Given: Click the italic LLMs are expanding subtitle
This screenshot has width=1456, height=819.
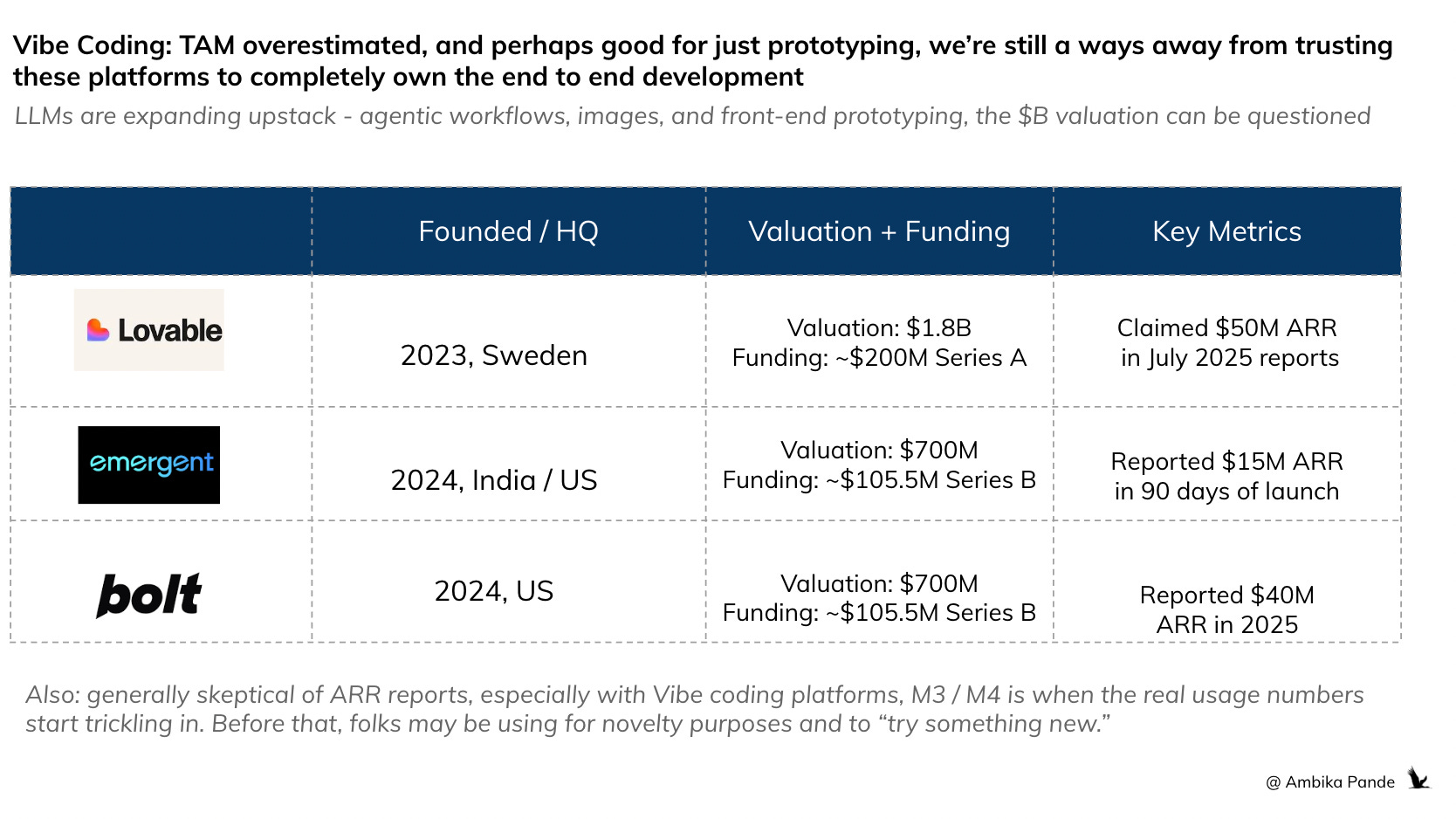Looking at the screenshot, I should click(692, 116).
